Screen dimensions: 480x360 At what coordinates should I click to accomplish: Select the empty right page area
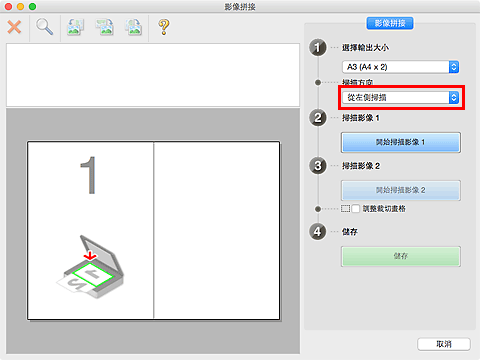coord(217,230)
